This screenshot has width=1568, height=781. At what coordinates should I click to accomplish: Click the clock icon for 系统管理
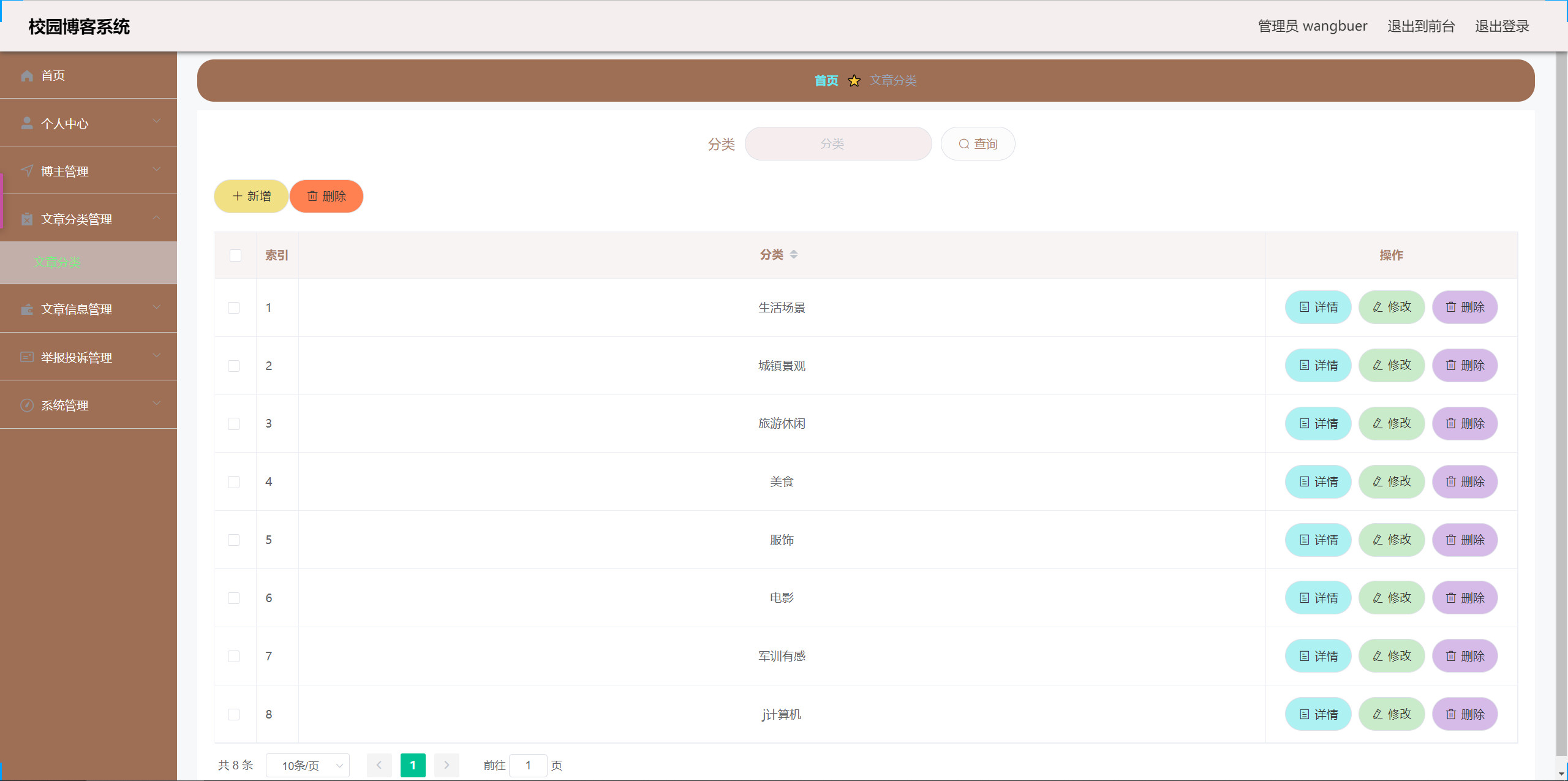[26, 405]
